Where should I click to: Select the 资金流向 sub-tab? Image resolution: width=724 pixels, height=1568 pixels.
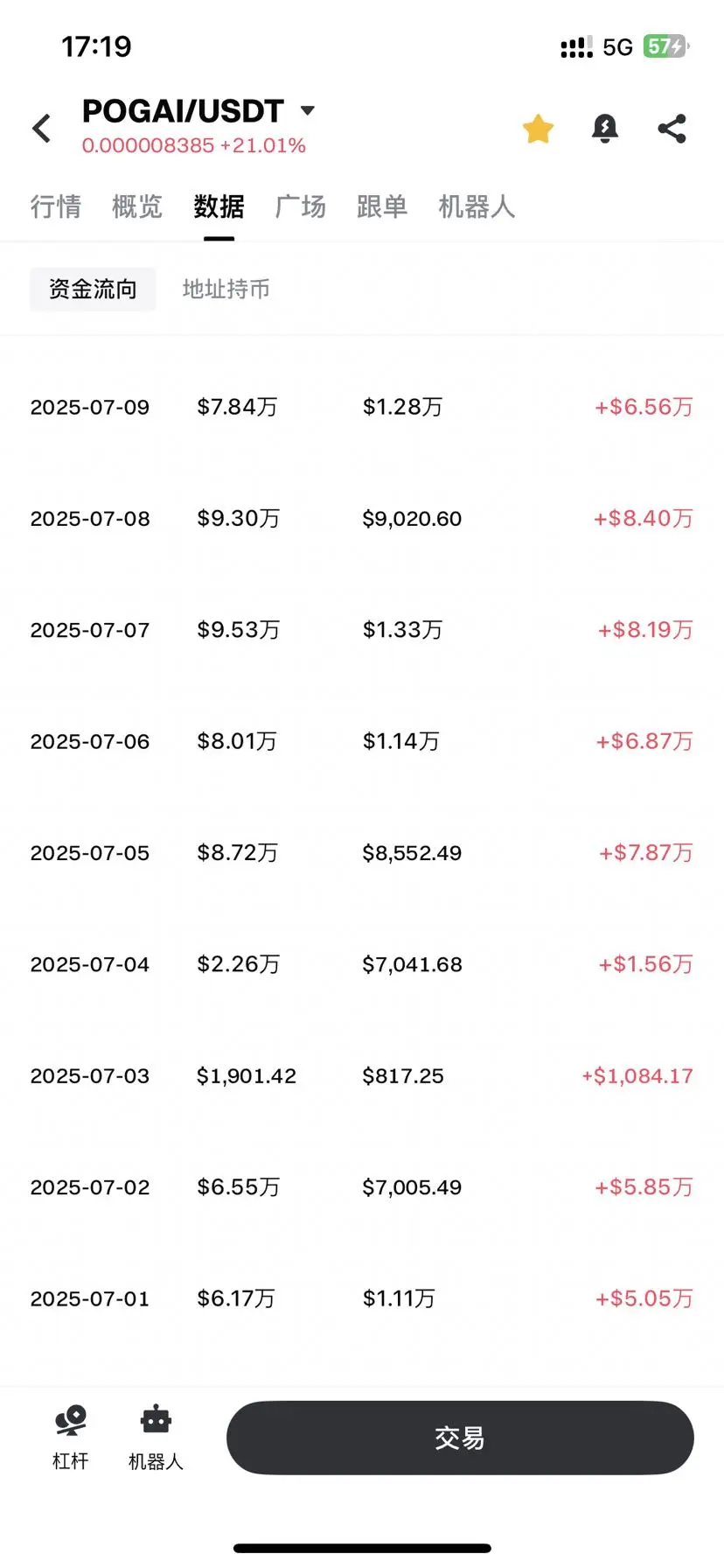[93, 289]
